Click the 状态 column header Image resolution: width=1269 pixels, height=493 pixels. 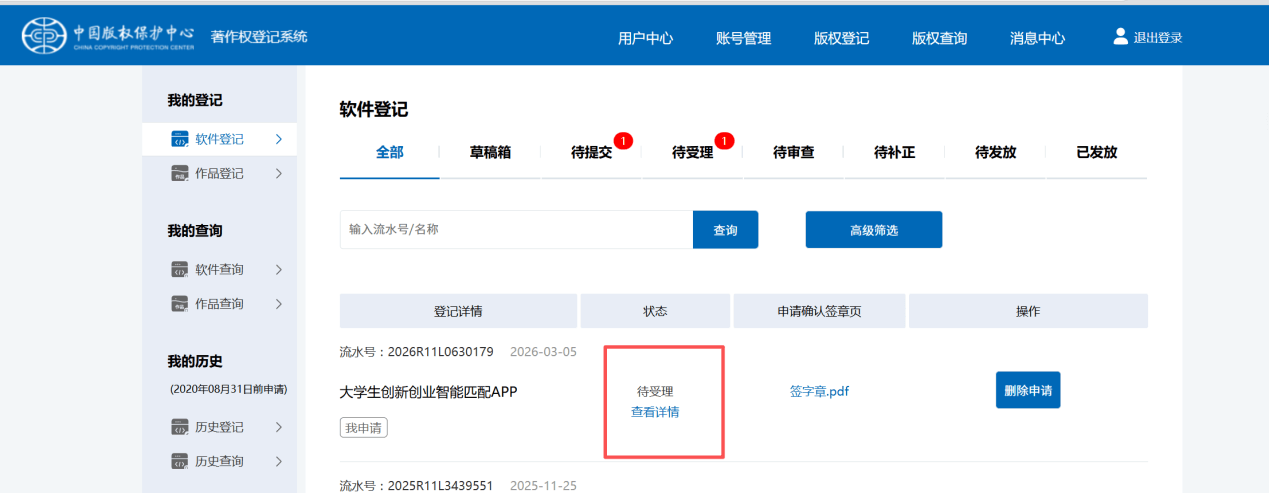655,311
